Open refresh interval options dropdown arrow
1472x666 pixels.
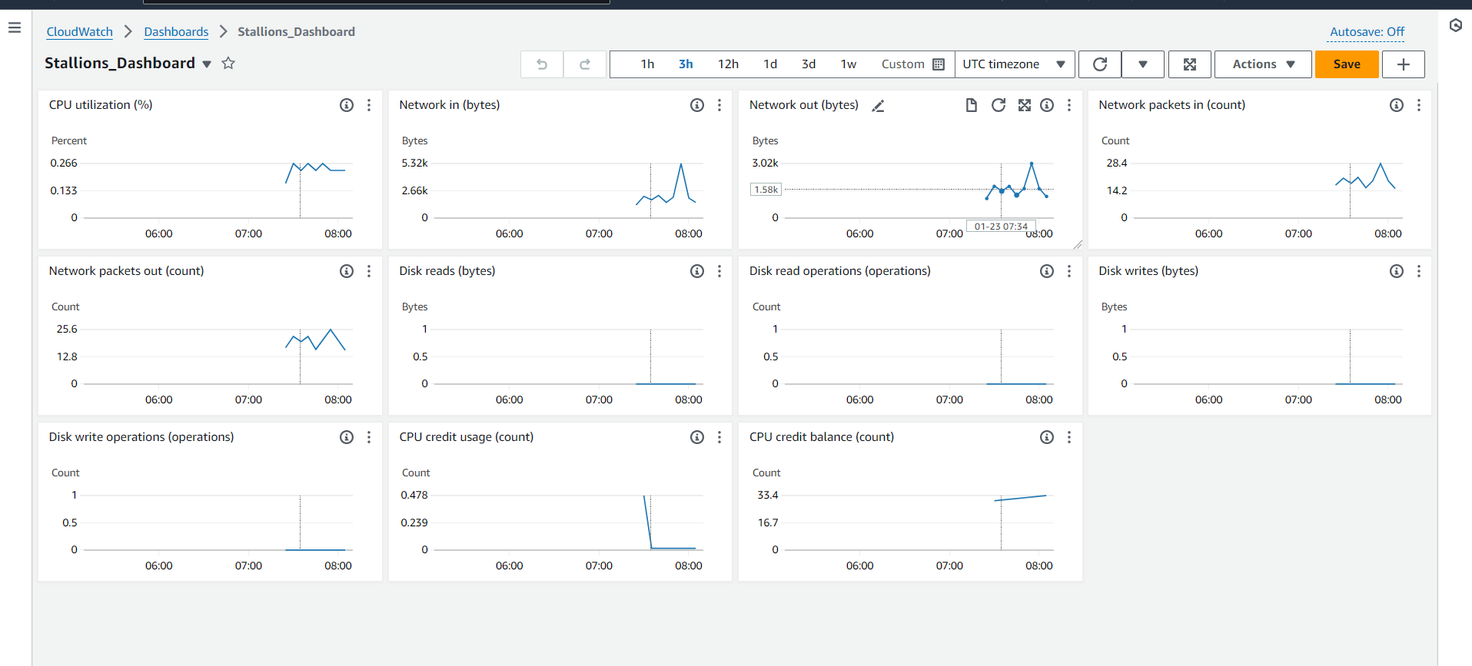click(1142, 64)
